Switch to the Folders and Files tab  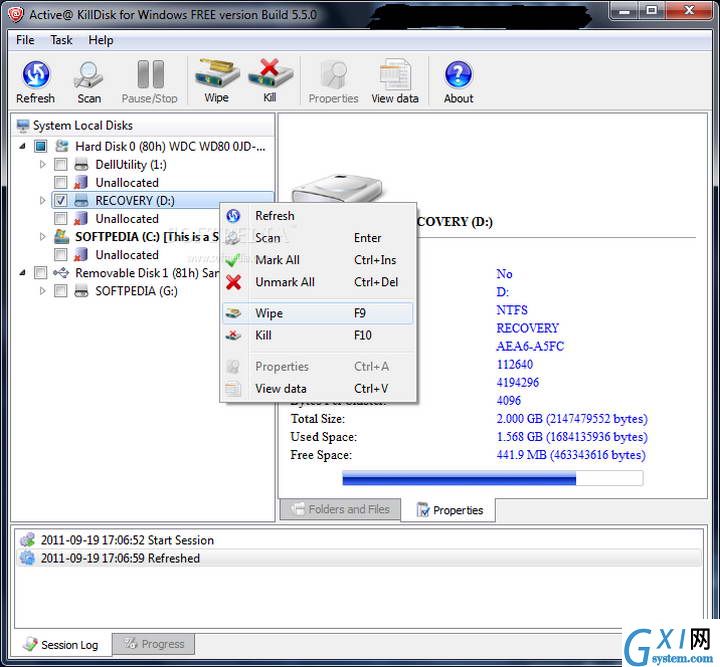(340, 509)
